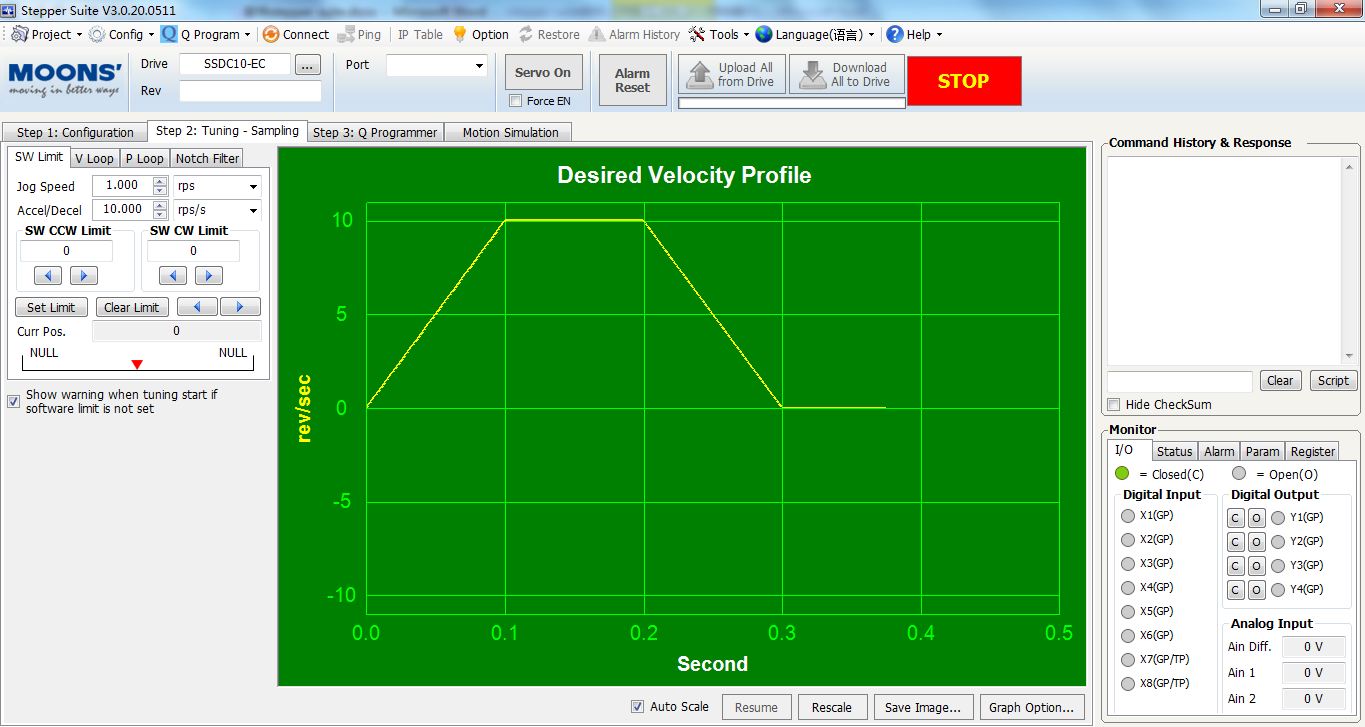The height and width of the screenshot is (727, 1365).
Task: Click the Option lightbulb icon
Action: [x=460, y=34]
